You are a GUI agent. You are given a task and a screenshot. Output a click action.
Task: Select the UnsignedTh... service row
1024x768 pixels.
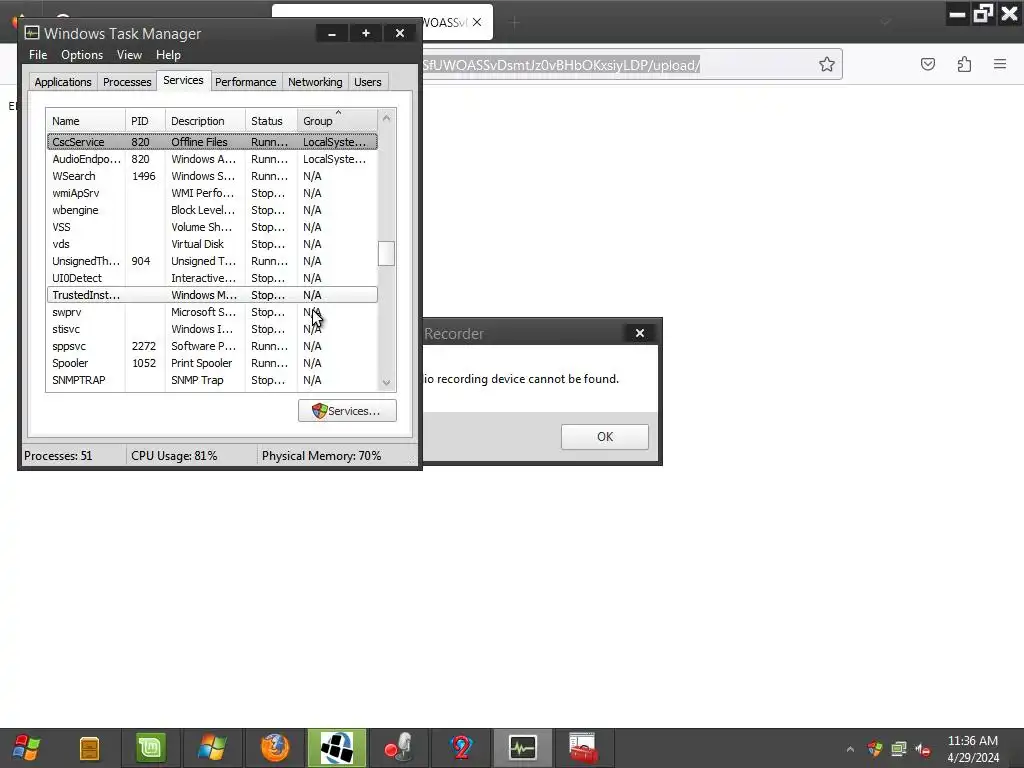[x=212, y=261]
